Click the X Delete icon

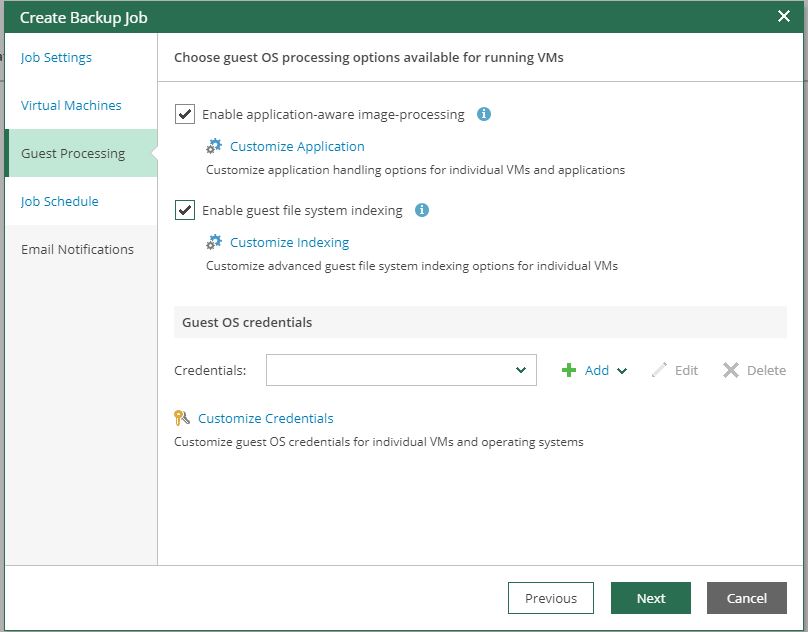pyautogui.click(x=731, y=370)
